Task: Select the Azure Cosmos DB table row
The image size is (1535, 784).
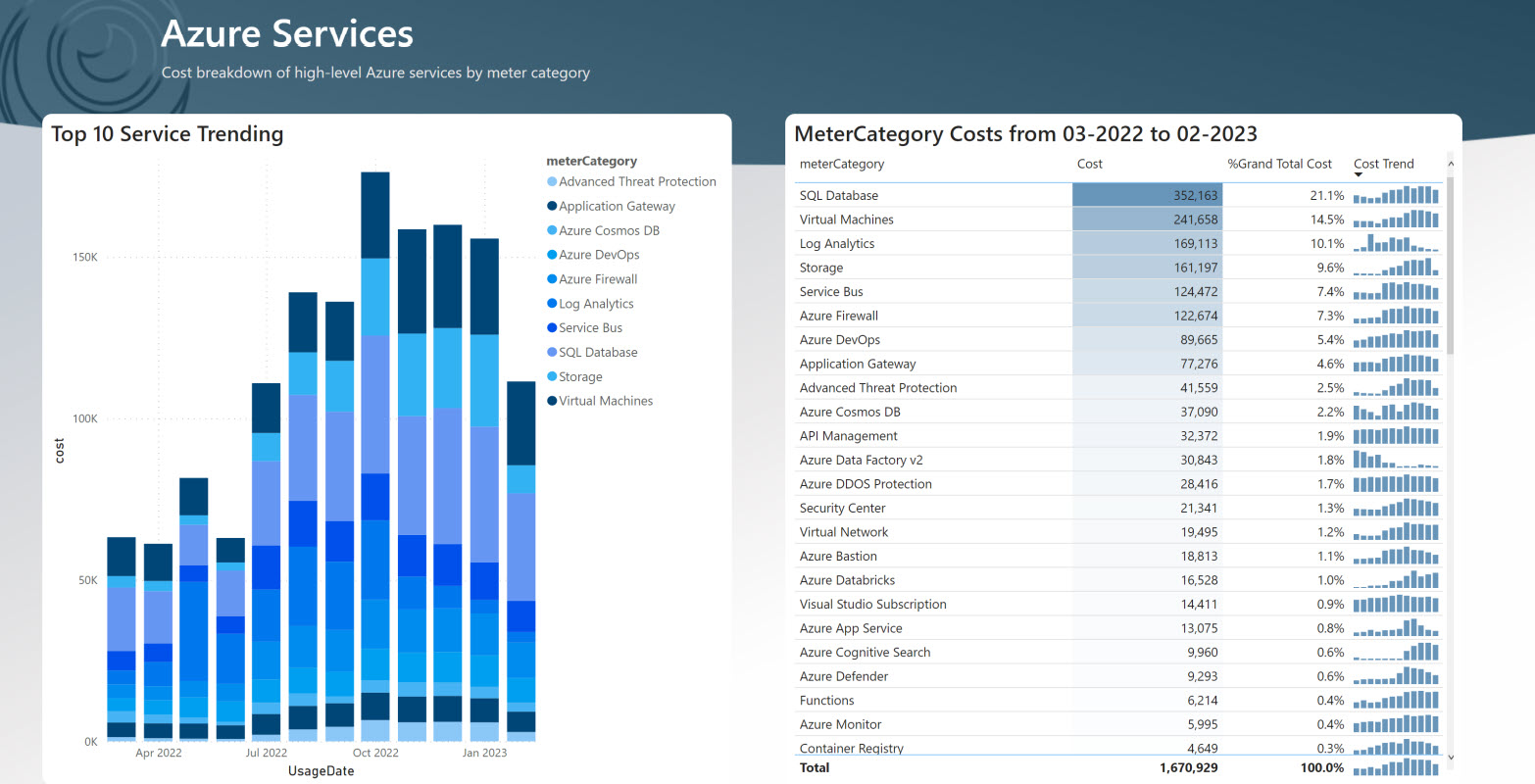Action: point(1118,413)
